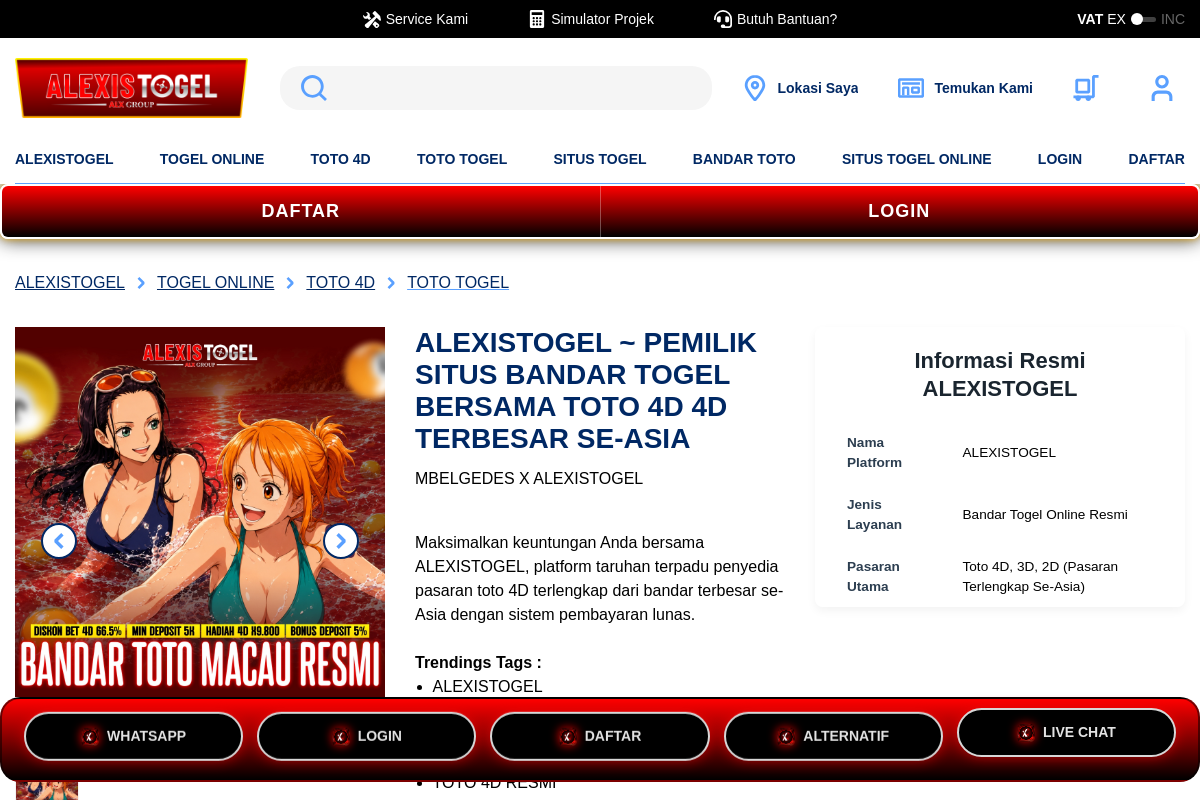Click the search magnifier icon
This screenshot has width=1200, height=800.
point(314,88)
